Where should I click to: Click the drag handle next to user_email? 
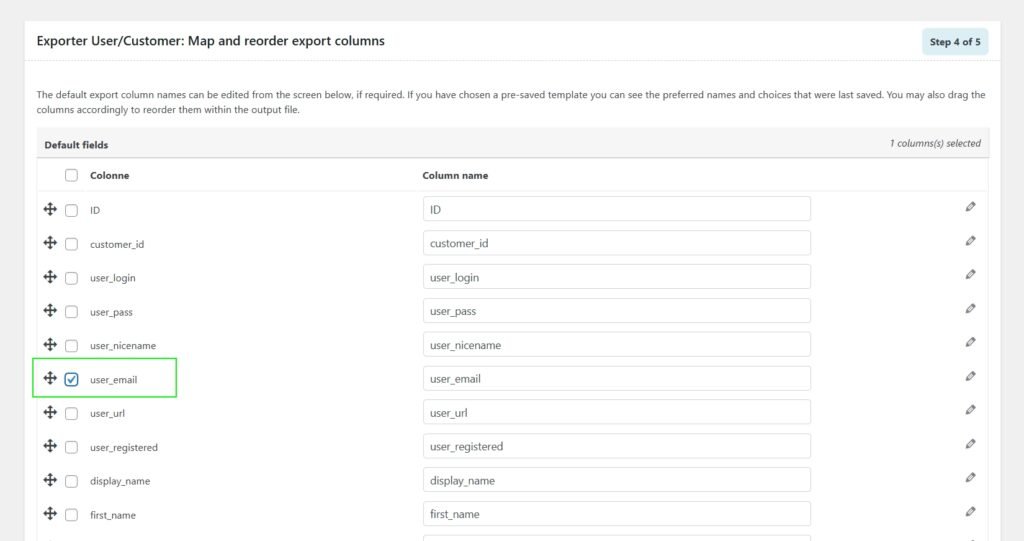(x=50, y=379)
